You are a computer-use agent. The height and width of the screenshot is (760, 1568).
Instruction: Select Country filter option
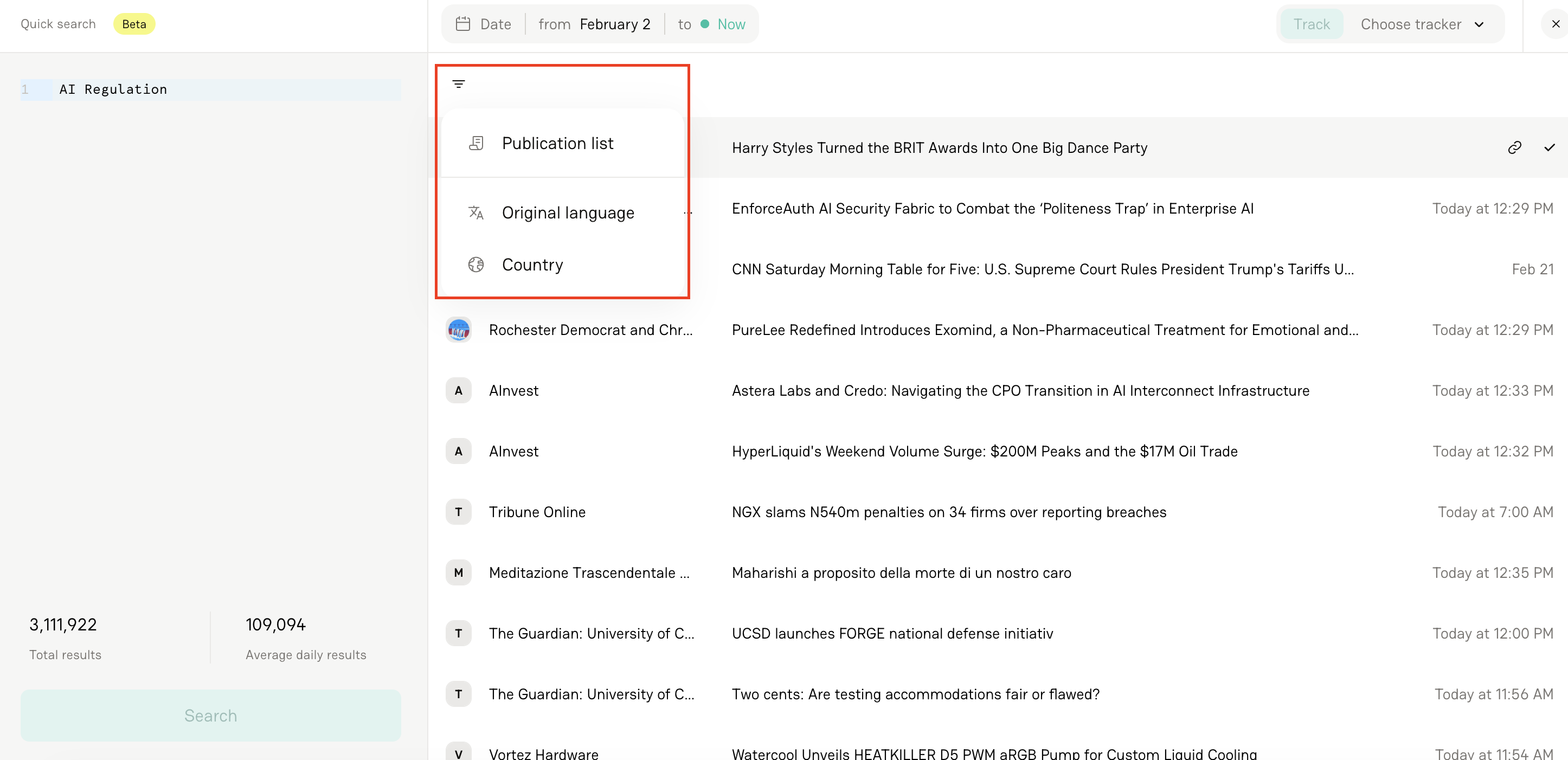pos(532,265)
